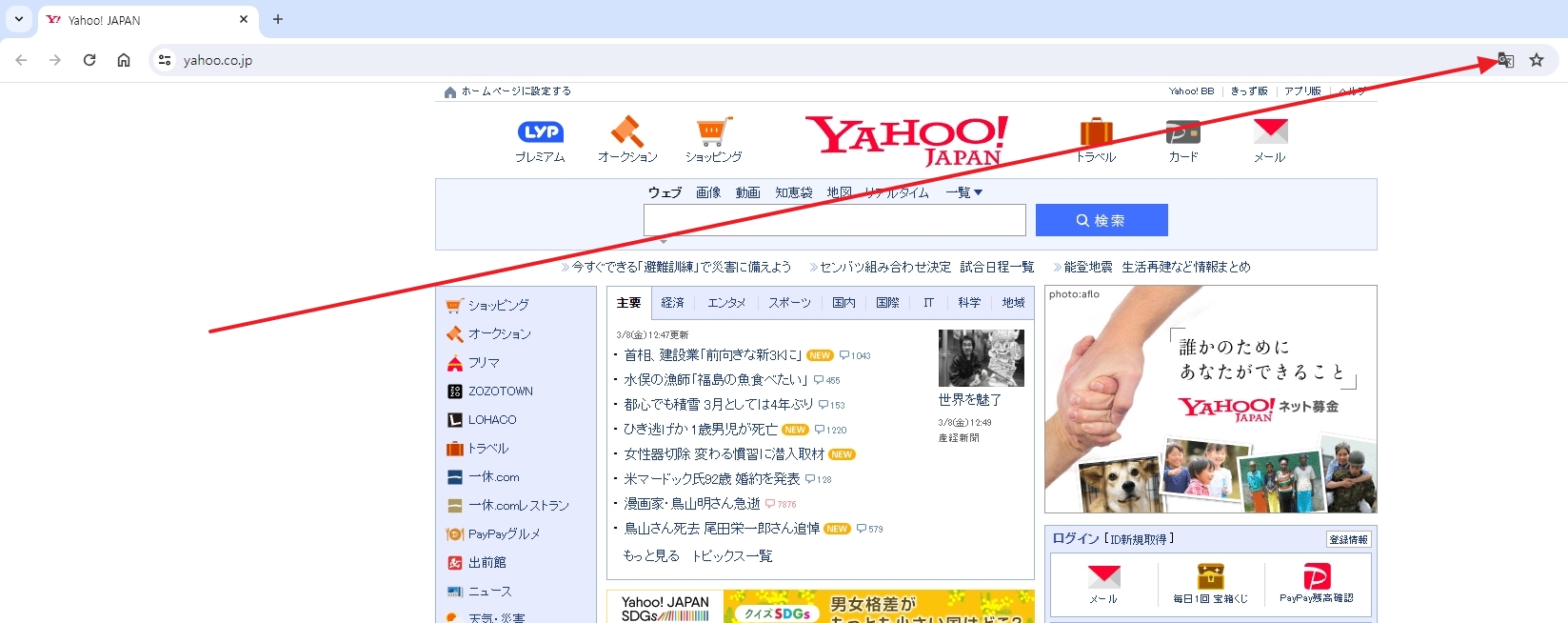This screenshot has width=1568, height=623.
Task: Open headline 都心でも積雪 3月としては4年ぶり
Action: click(719, 405)
